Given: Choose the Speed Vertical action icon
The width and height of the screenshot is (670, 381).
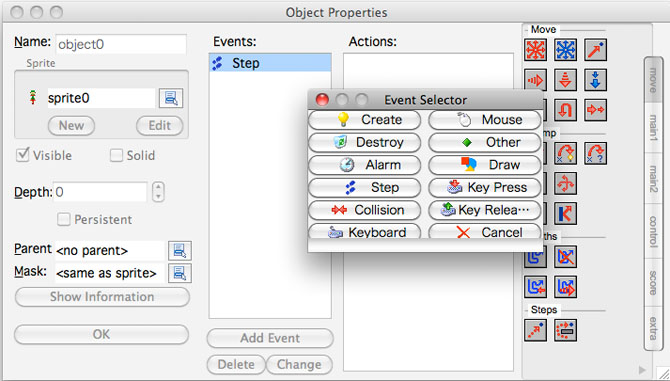Looking at the screenshot, I should (565, 80).
